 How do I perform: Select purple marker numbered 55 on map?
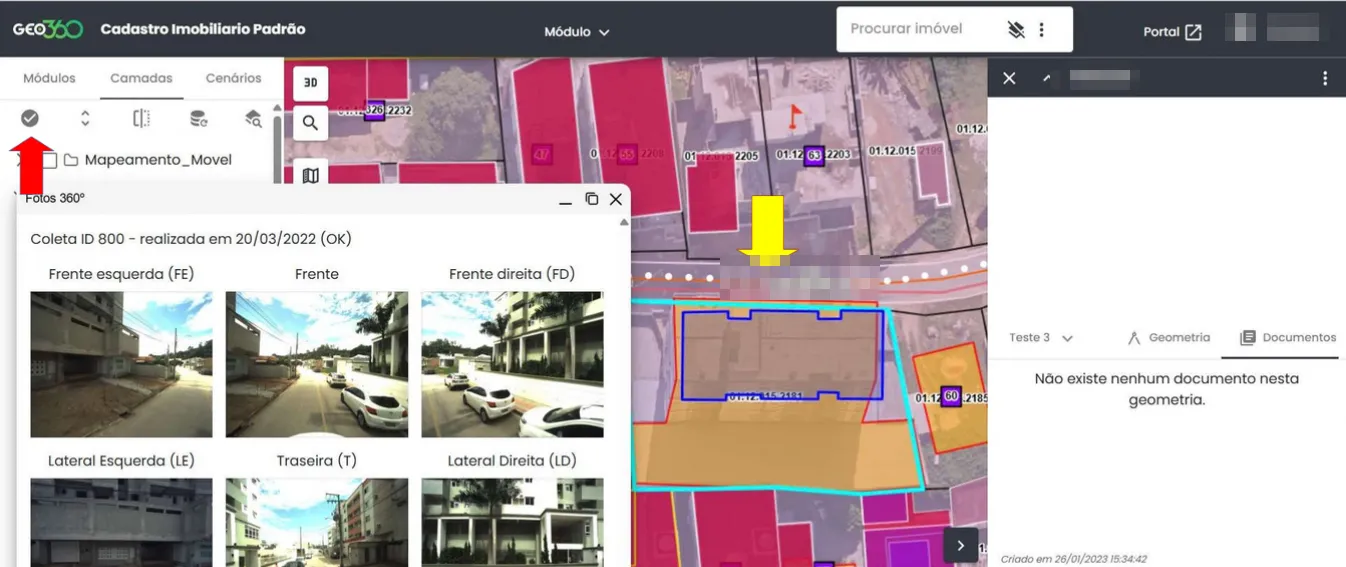[627, 155]
